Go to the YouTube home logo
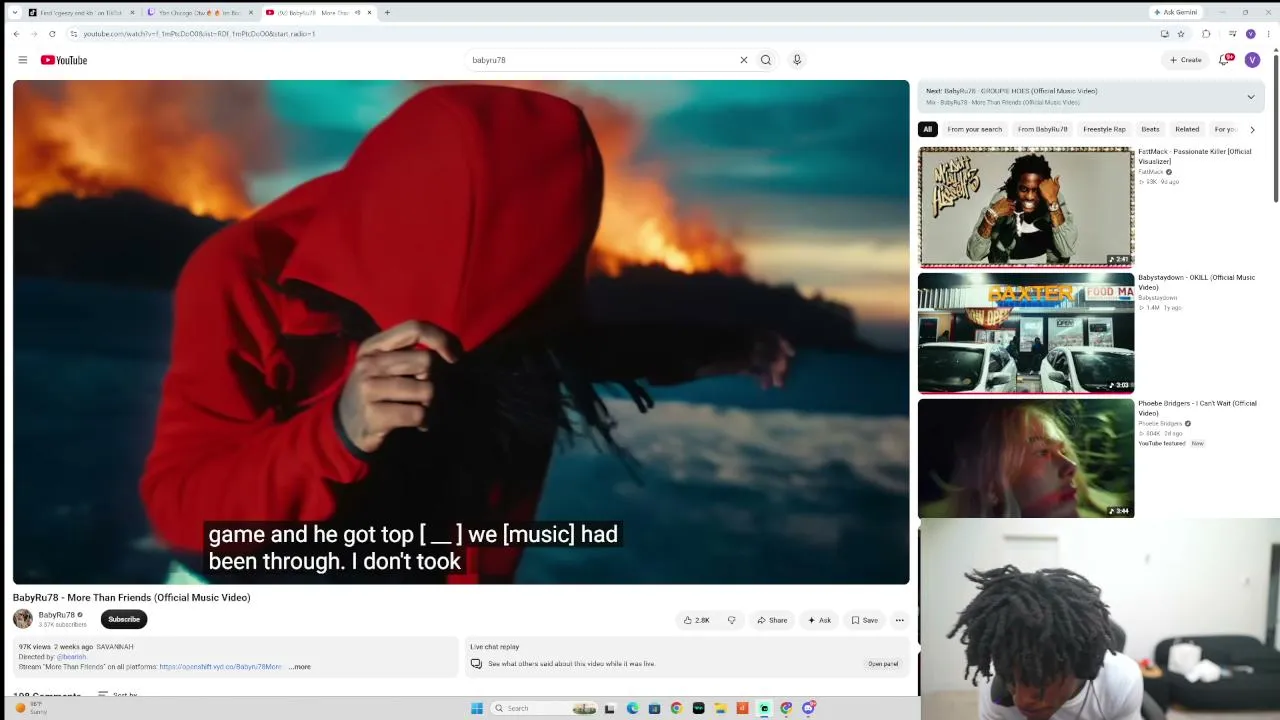The width and height of the screenshot is (1280, 720). (64, 60)
